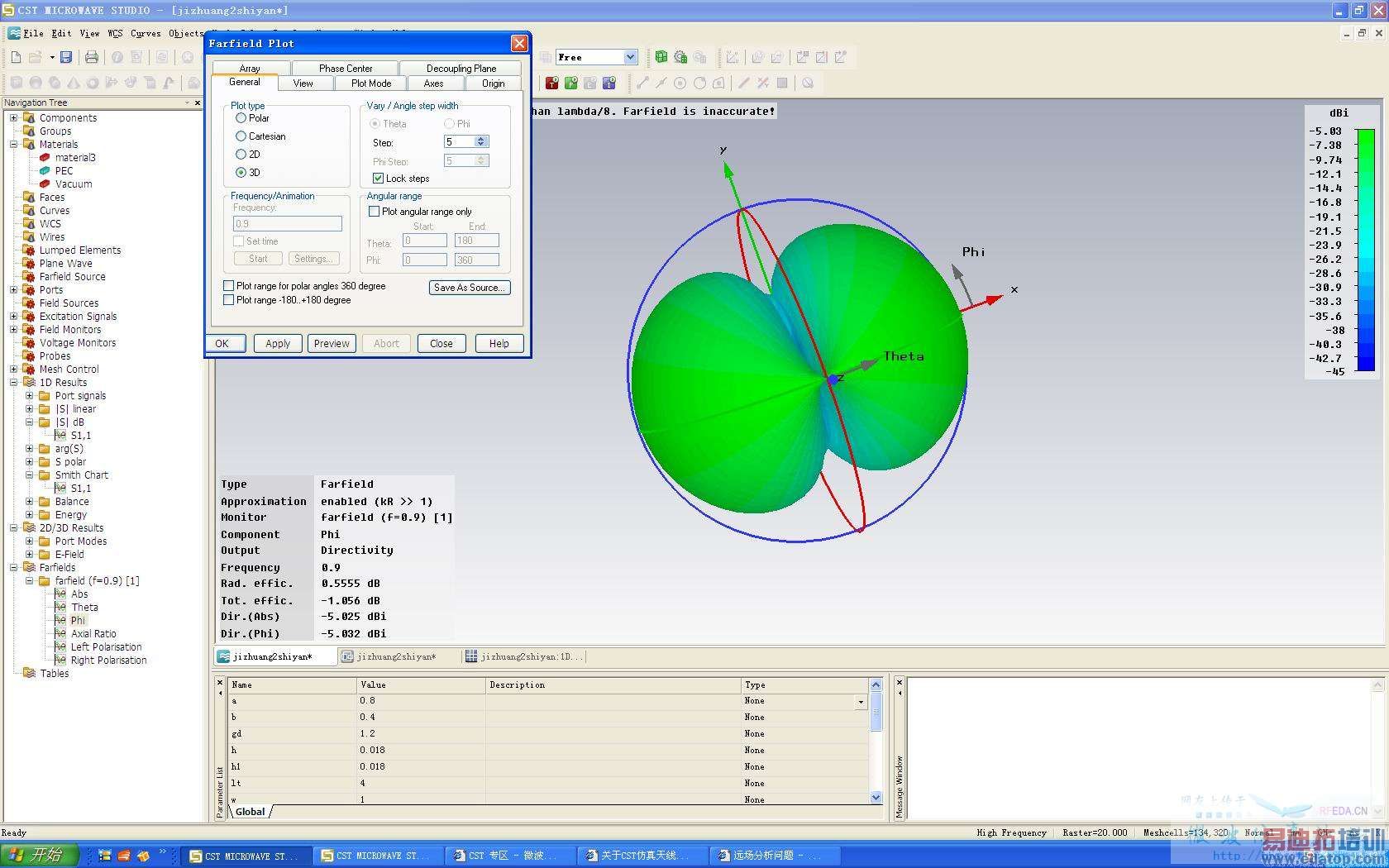Click the cone shape creation icon
The width and height of the screenshot is (1389, 868).
(x=74, y=83)
